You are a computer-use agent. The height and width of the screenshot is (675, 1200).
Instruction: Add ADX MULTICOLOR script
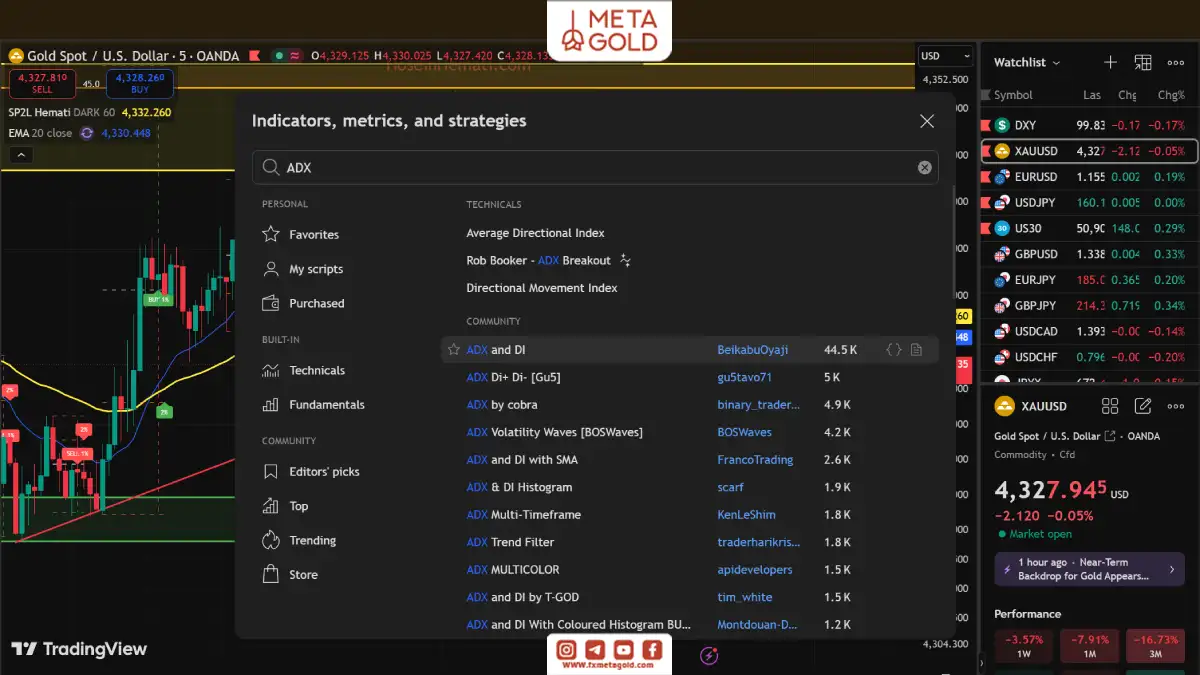(x=513, y=570)
